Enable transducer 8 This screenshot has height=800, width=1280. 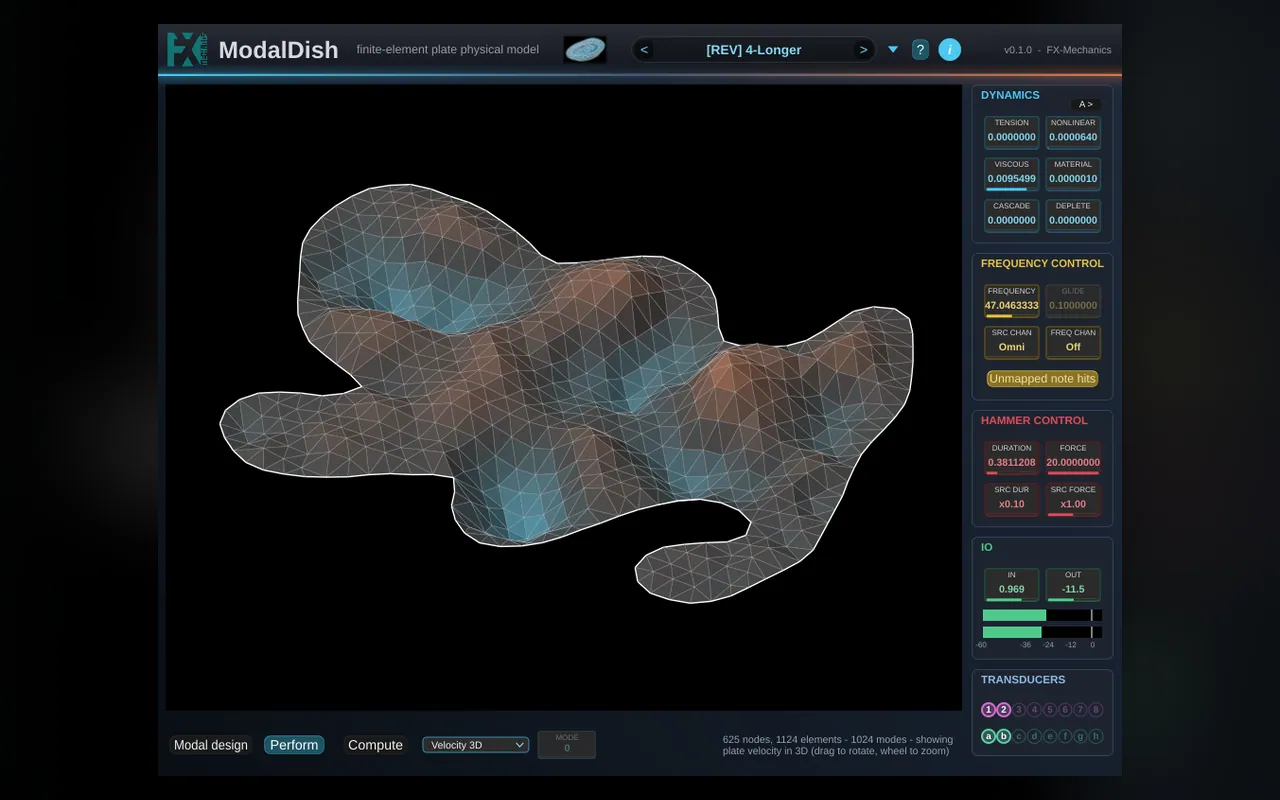click(x=1096, y=710)
